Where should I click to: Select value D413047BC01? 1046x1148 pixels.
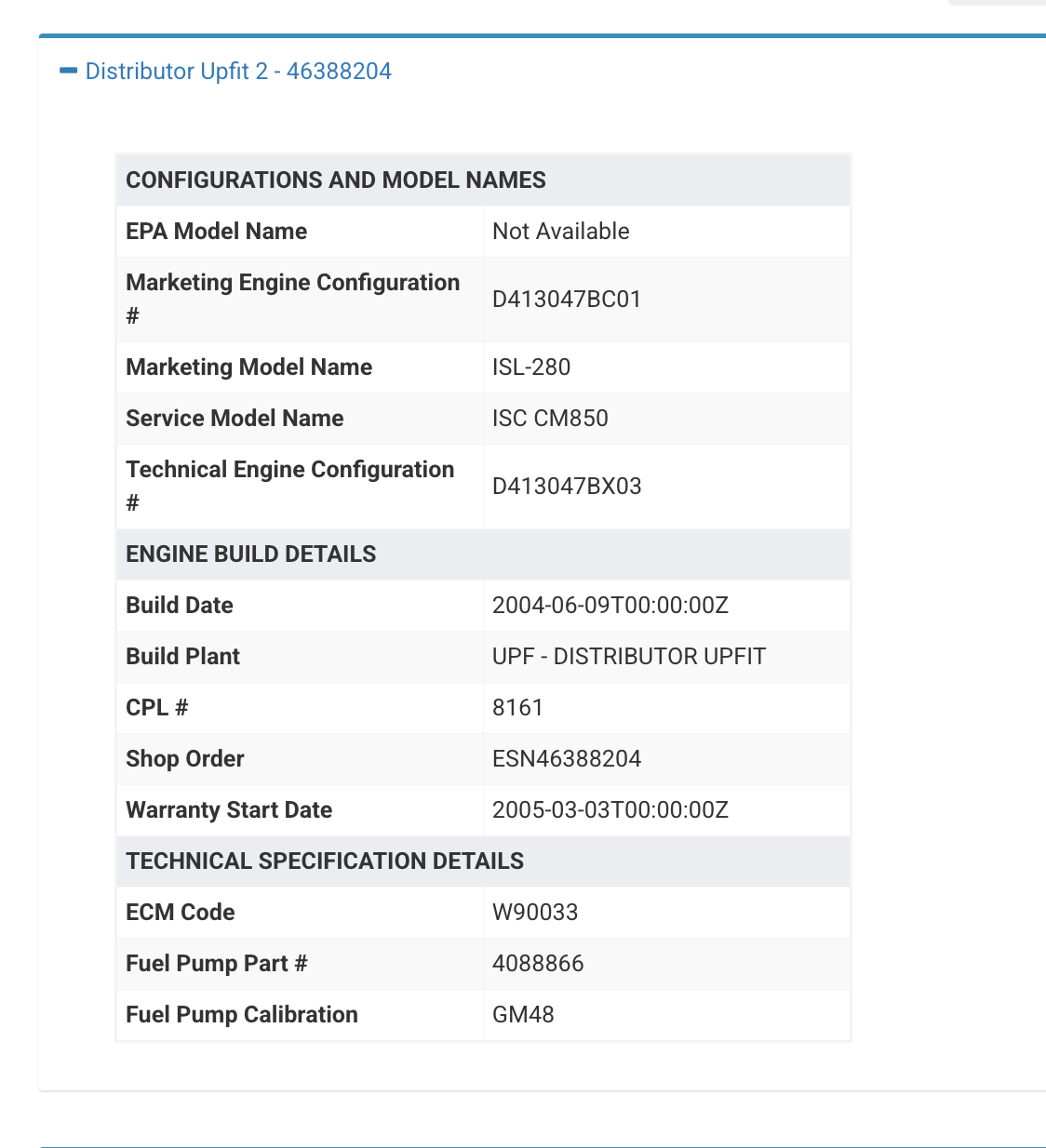567,300
